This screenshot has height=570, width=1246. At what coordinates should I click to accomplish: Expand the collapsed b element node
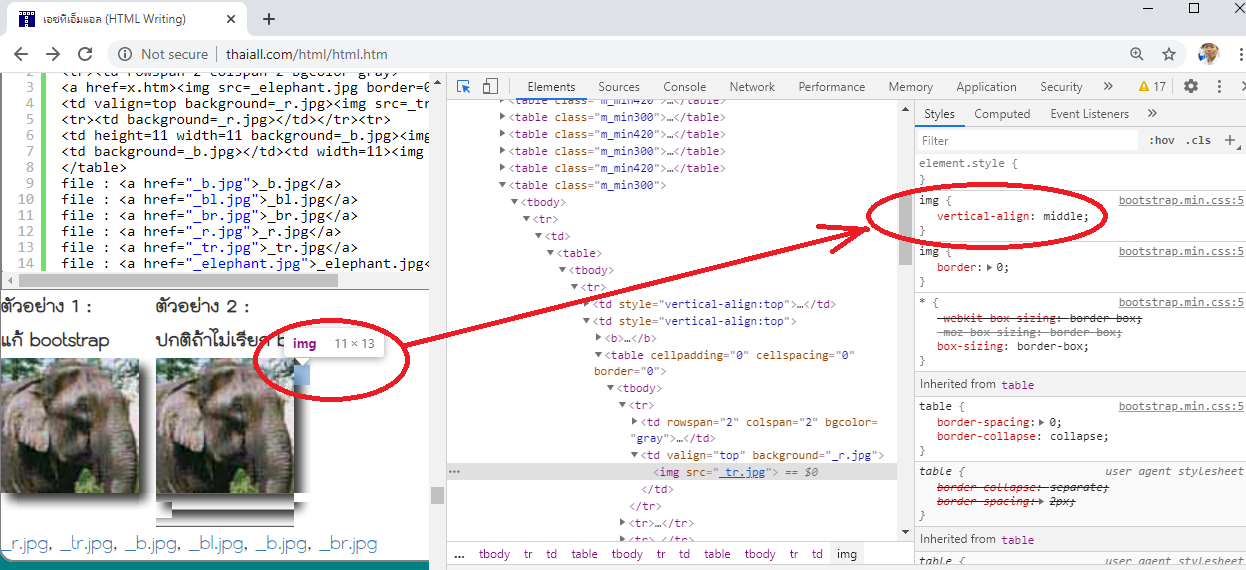(597, 338)
